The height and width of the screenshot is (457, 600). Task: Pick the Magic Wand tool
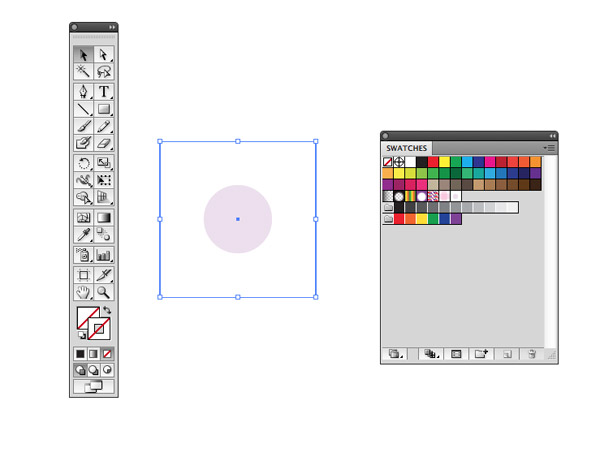pyautogui.click(x=83, y=71)
